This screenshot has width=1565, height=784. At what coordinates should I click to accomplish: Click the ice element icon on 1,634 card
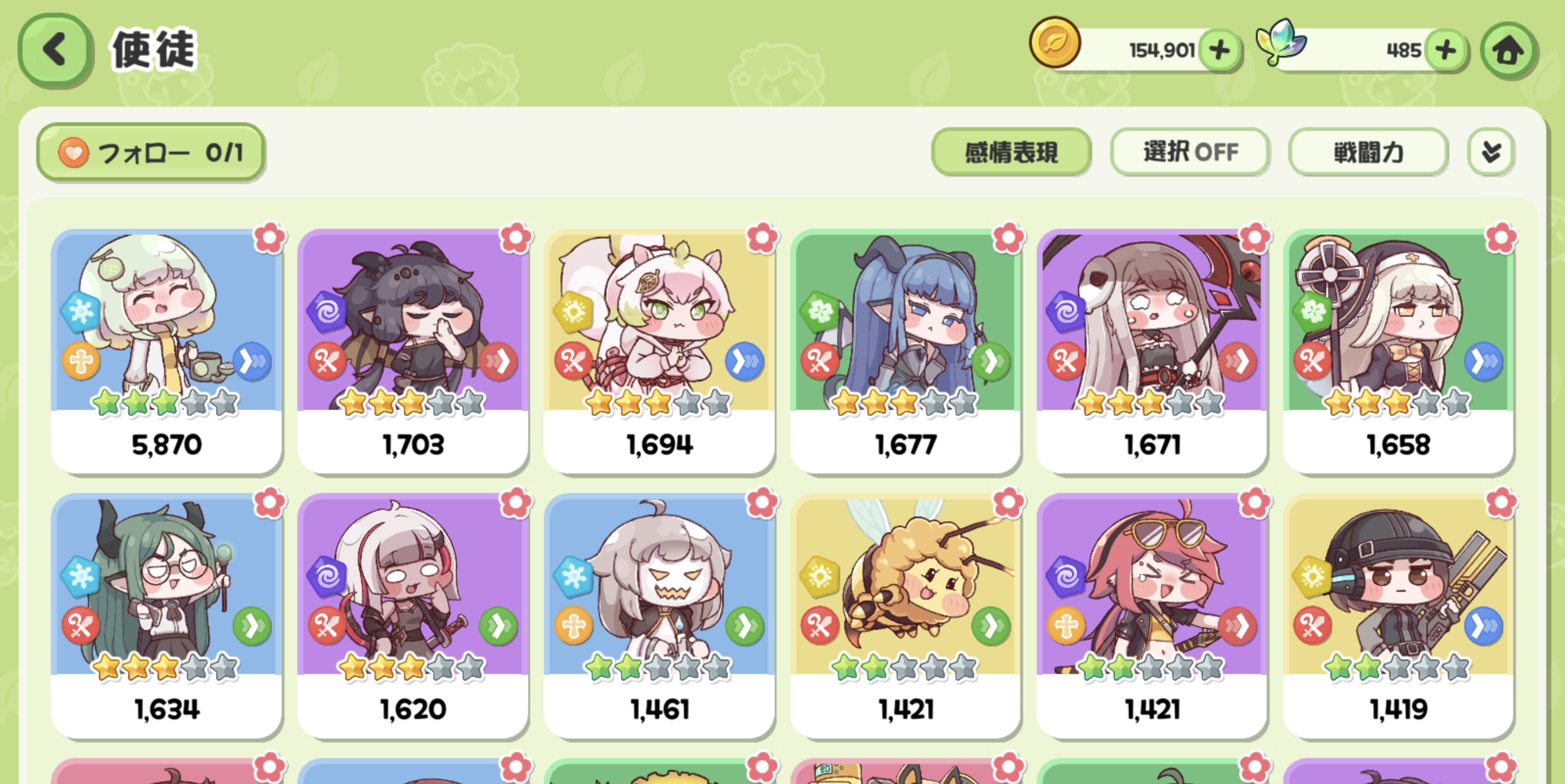(x=81, y=574)
